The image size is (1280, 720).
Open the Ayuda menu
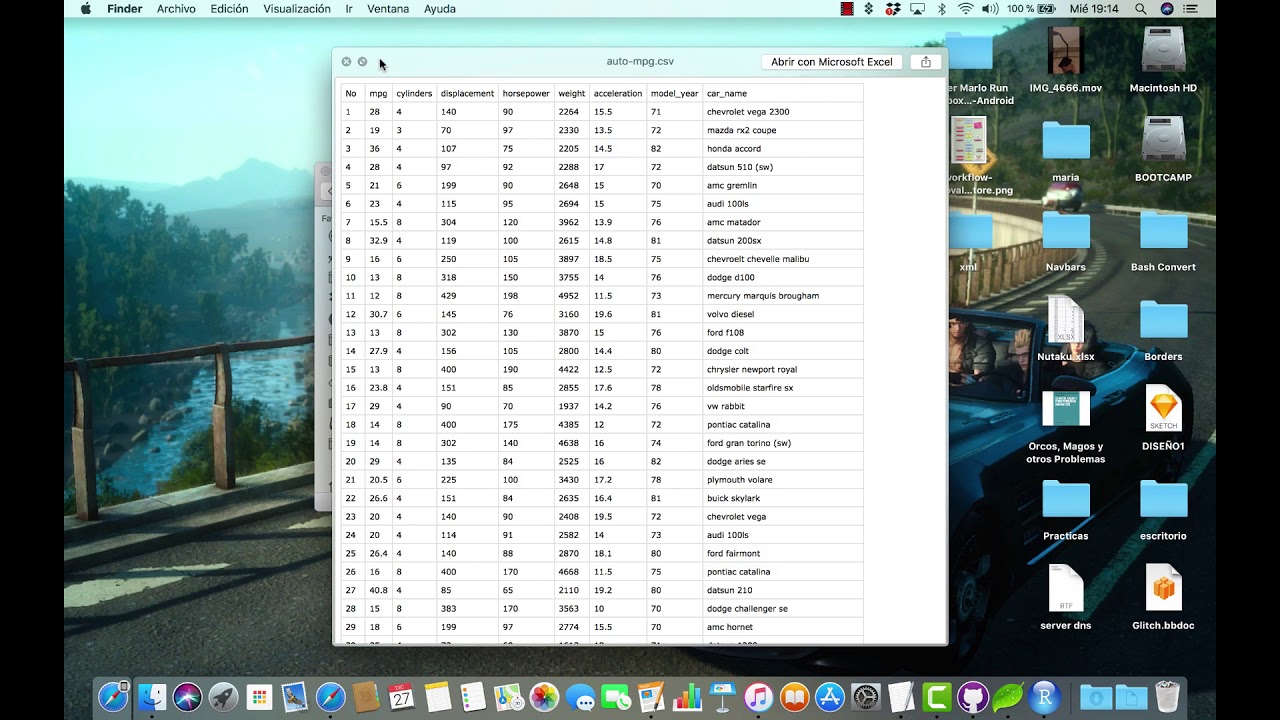pos(440,9)
